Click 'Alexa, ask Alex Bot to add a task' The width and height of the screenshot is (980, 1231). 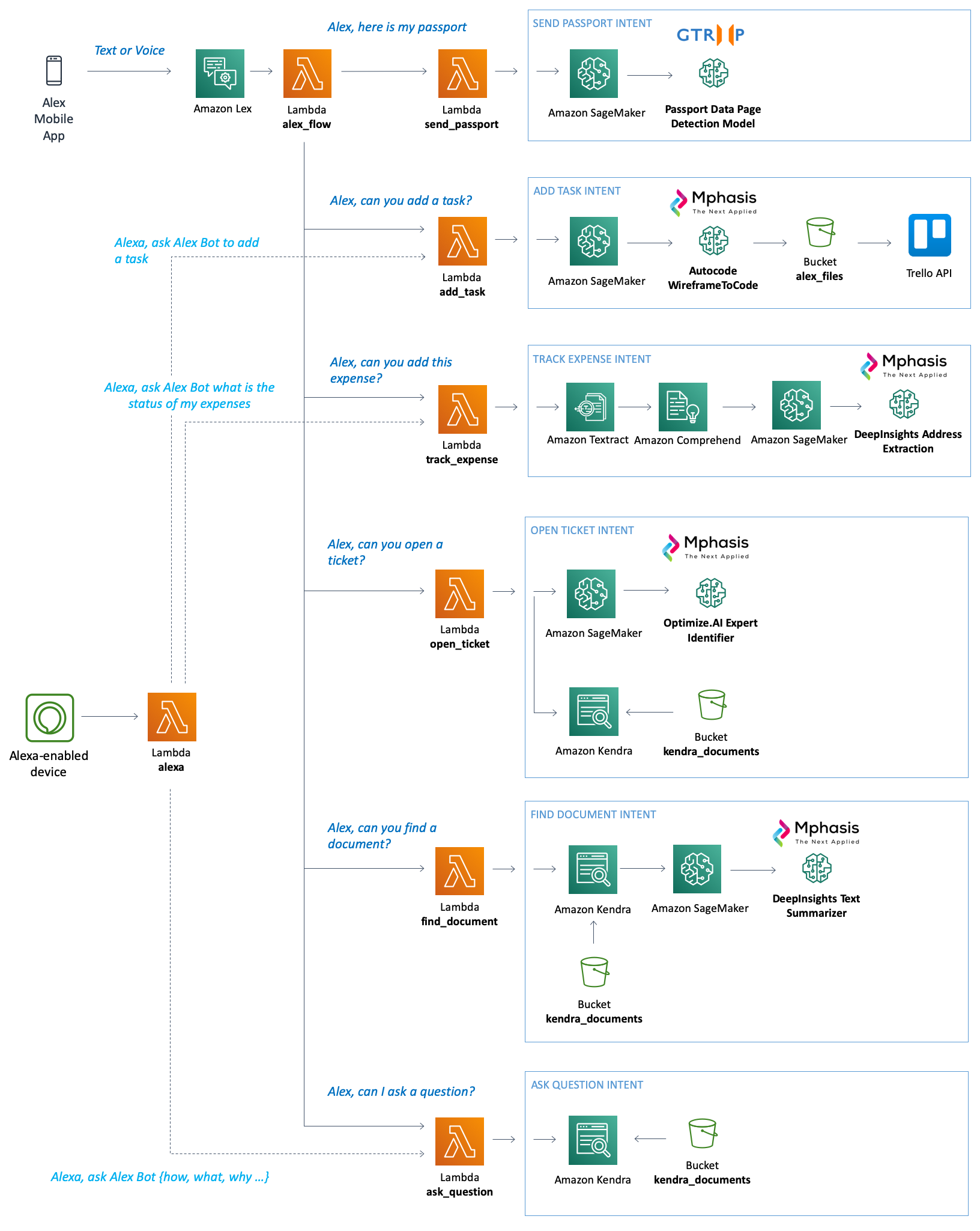point(186,251)
